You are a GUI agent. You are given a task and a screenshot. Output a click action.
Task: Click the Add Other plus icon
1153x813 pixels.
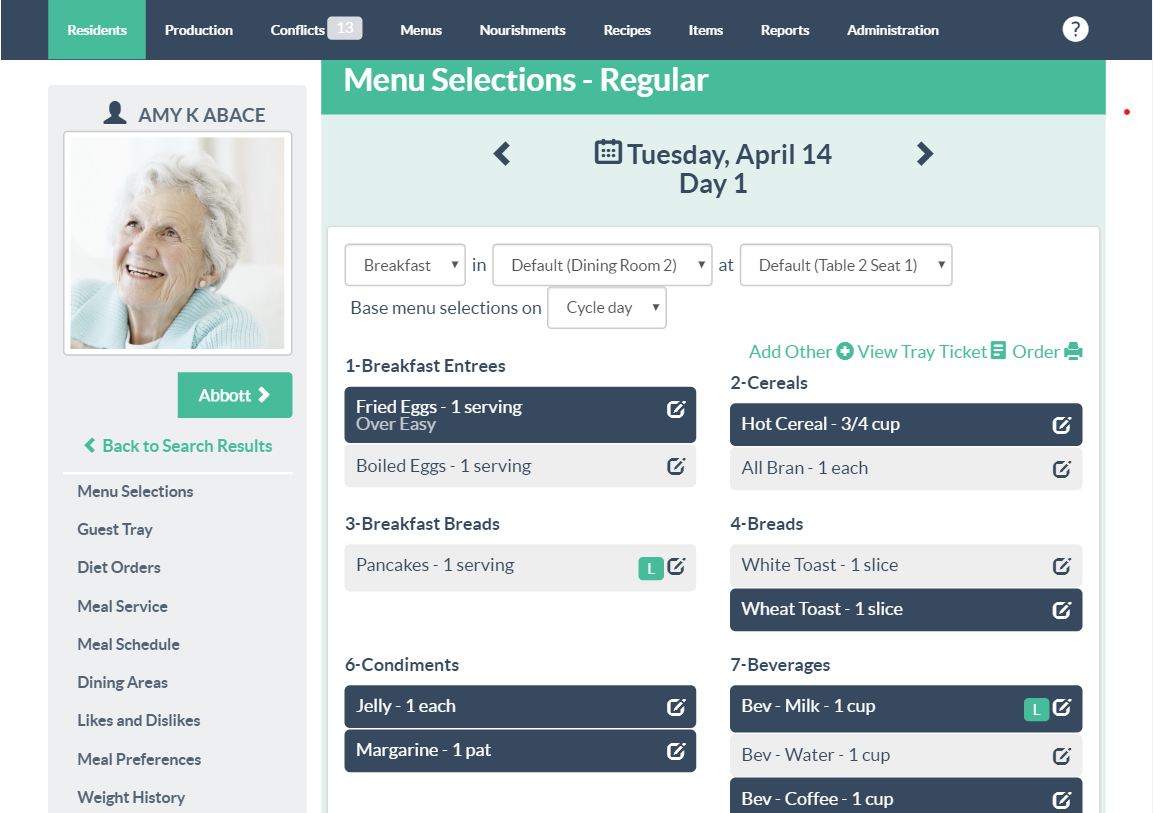(x=843, y=351)
